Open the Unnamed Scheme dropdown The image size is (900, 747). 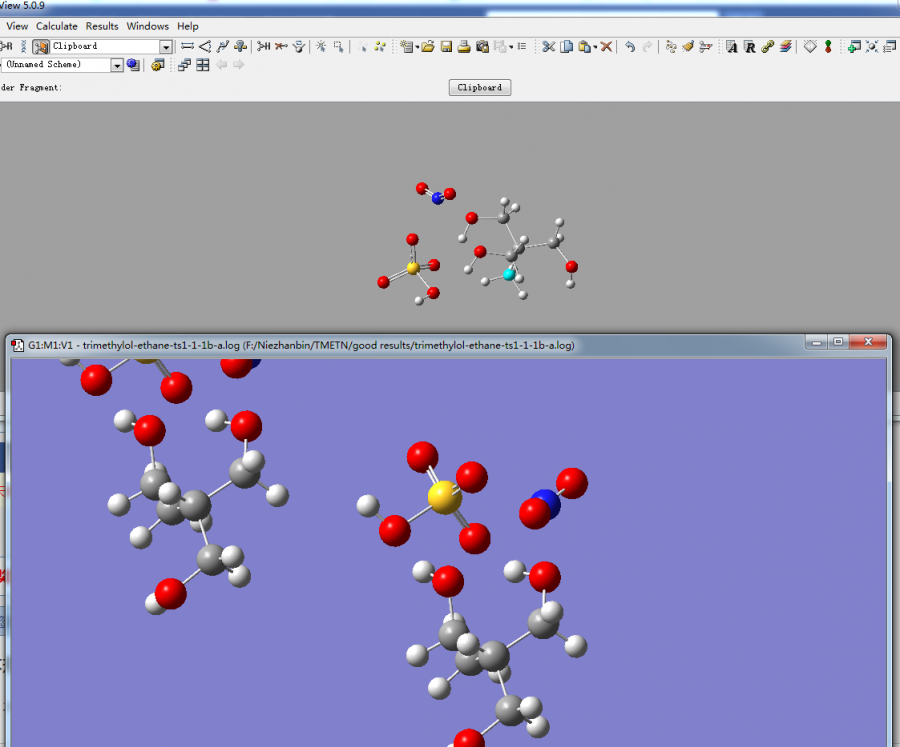(116, 65)
